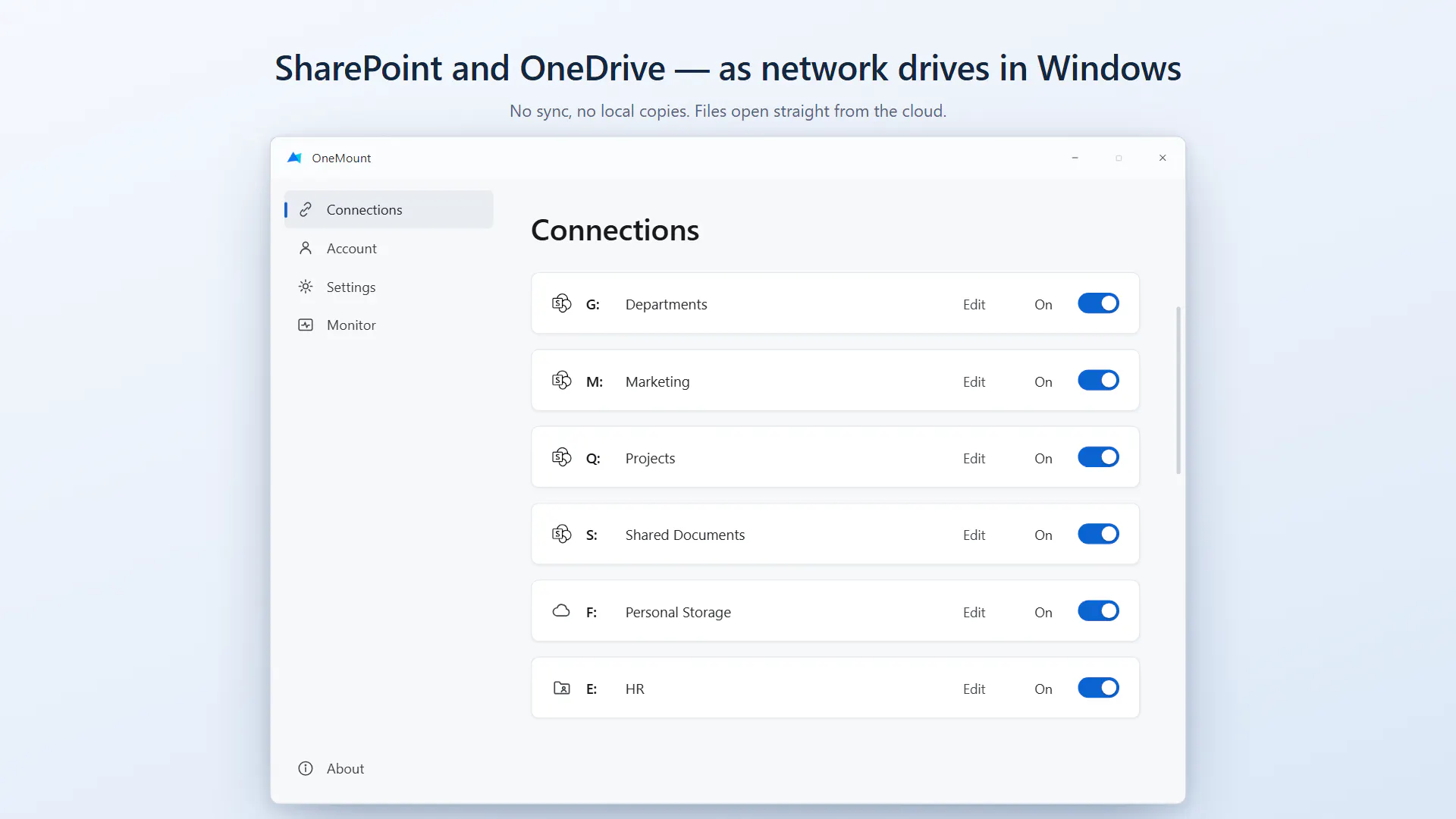1456x819 pixels.
Task: Click the F: drive letter label
Action: coord(591,612)
